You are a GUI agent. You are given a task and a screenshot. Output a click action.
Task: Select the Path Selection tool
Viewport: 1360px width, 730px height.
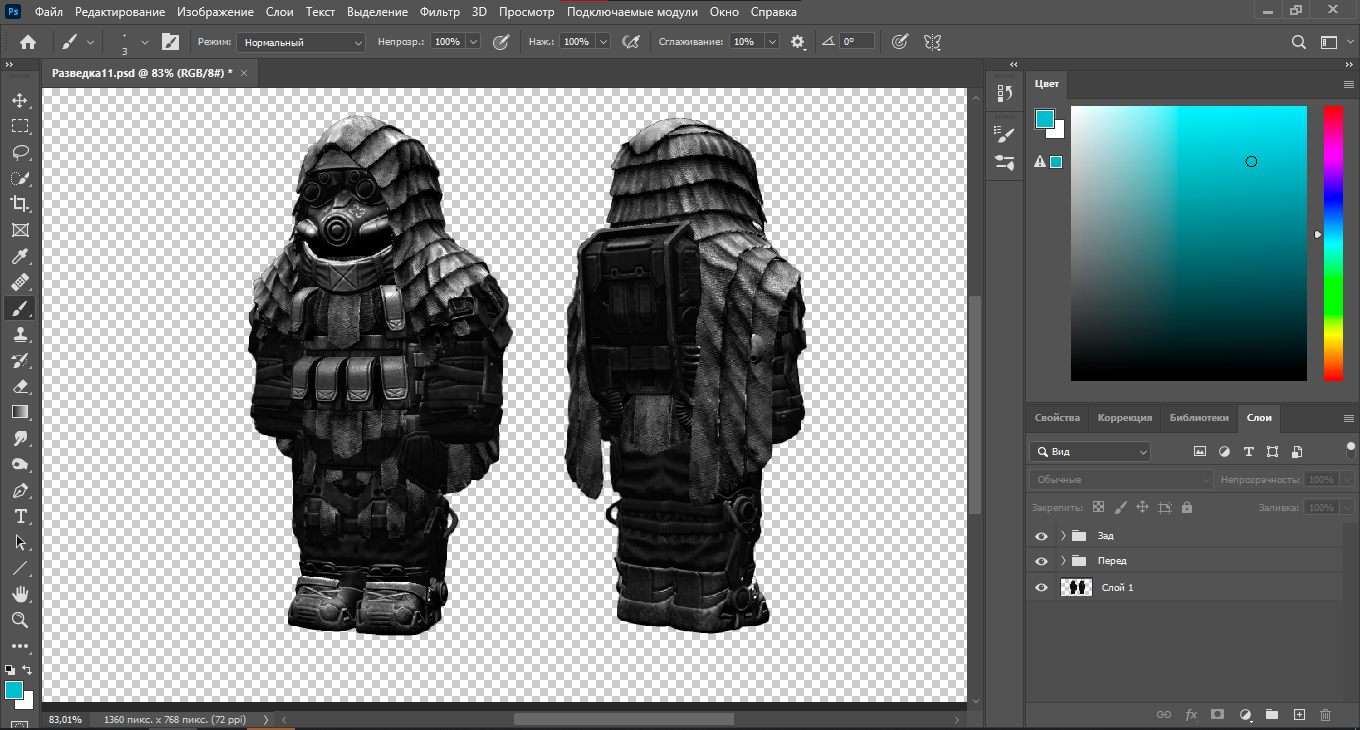tap(19, 542)
